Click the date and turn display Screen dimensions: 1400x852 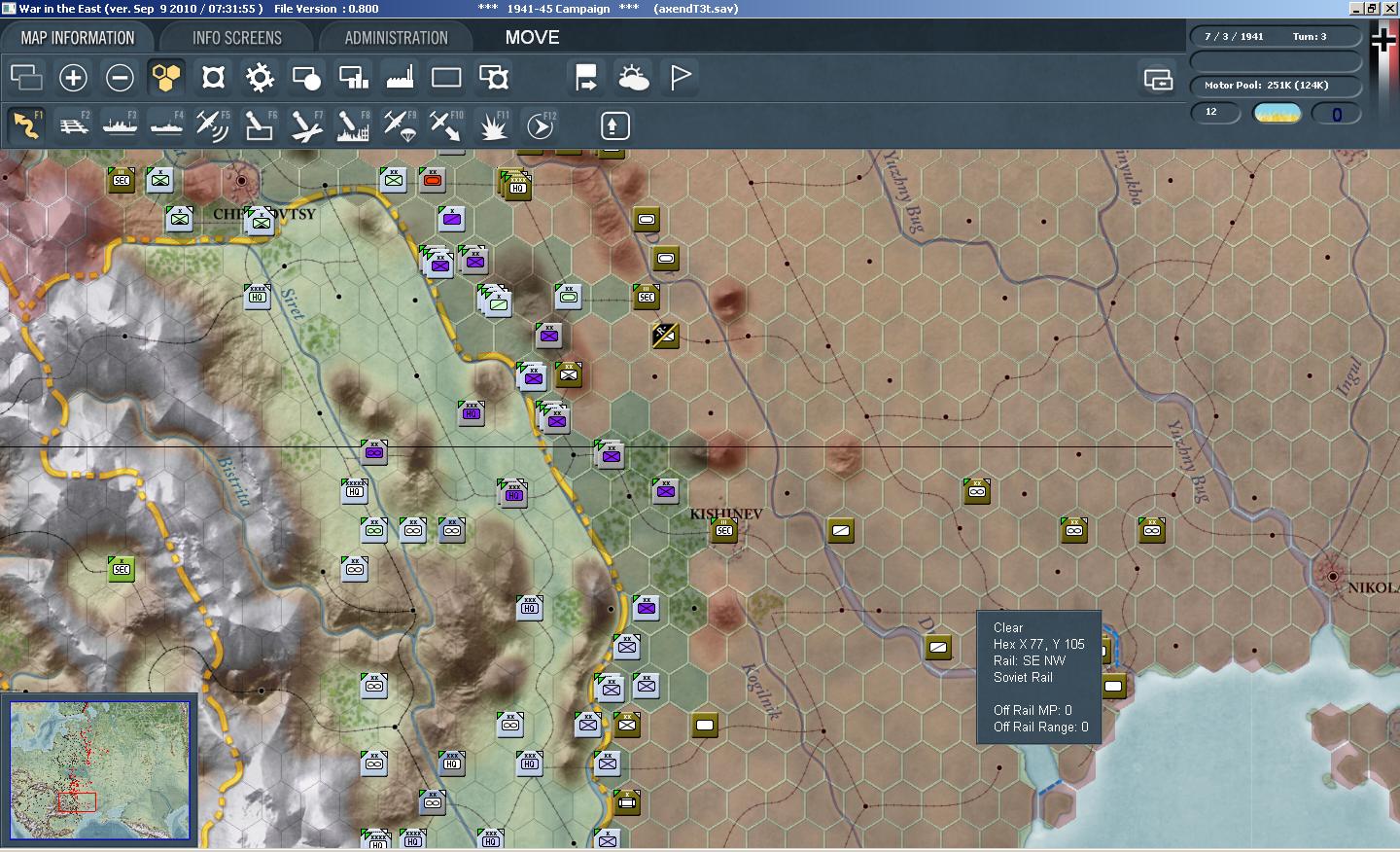[x=1275, y=37]
